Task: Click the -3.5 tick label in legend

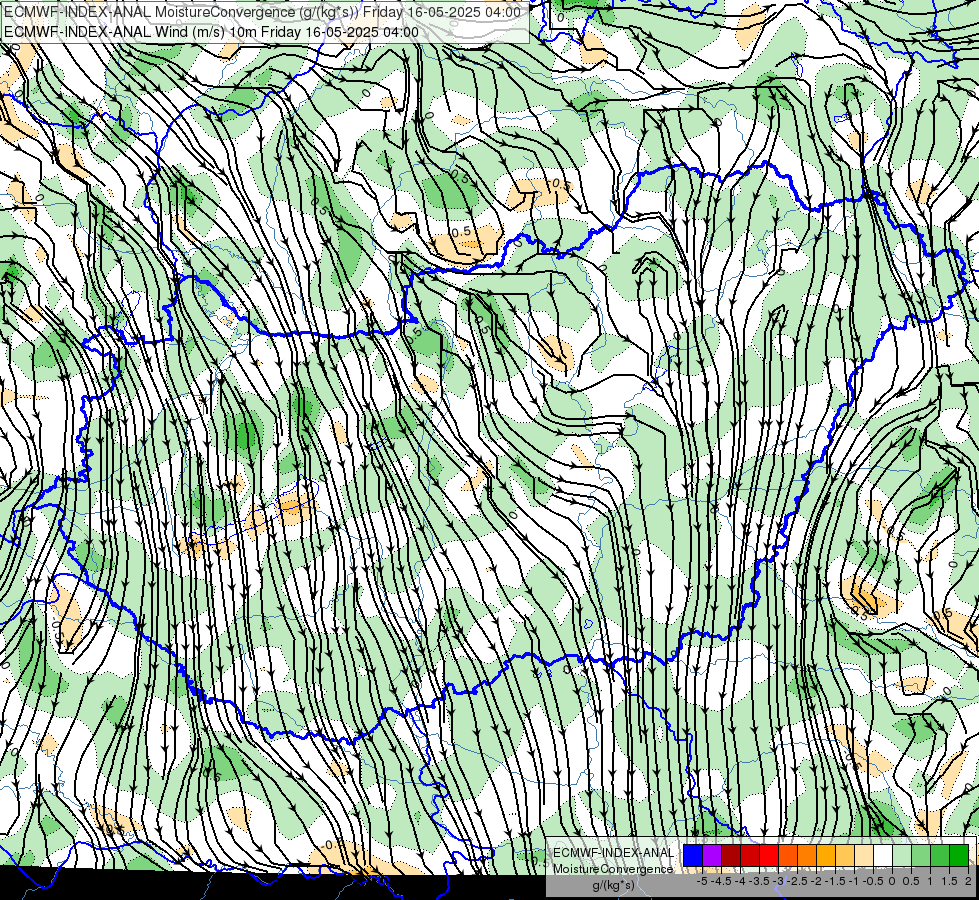Action: (x=759, y=881)
